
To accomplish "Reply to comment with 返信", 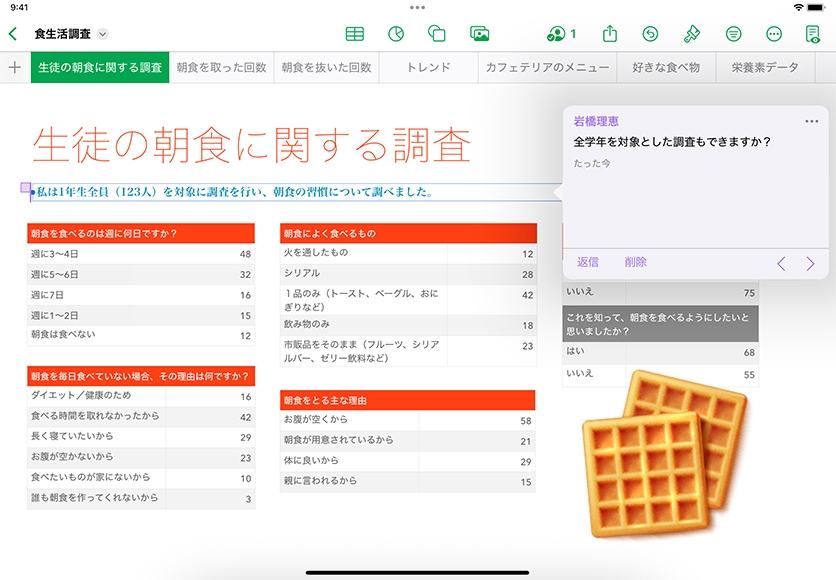I will tap(588, 262).
